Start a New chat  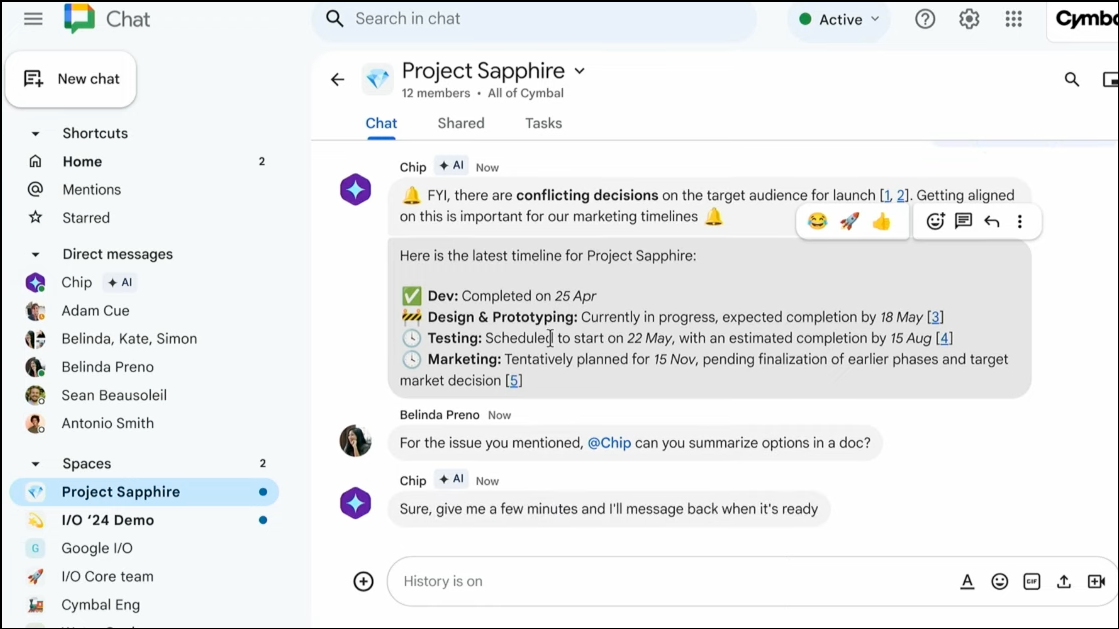(71, 79)
